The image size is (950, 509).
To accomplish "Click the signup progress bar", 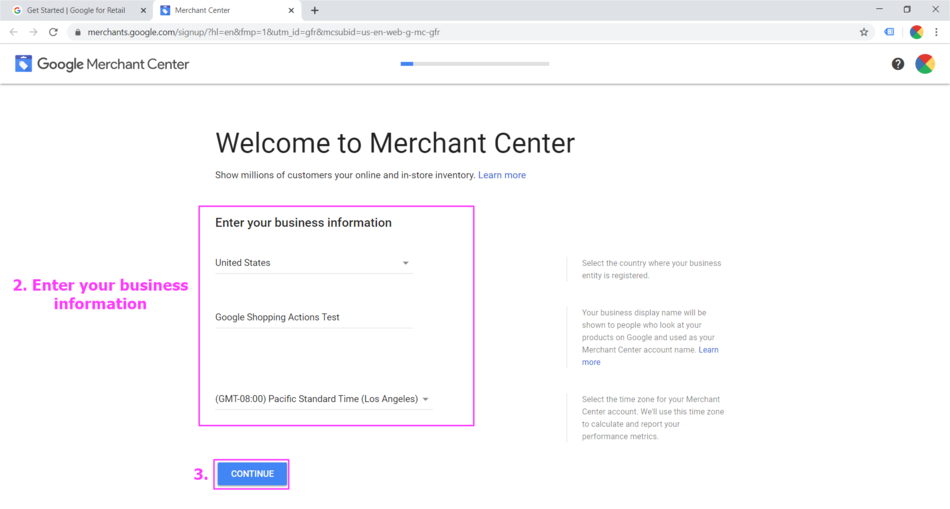I will [475, 64].
